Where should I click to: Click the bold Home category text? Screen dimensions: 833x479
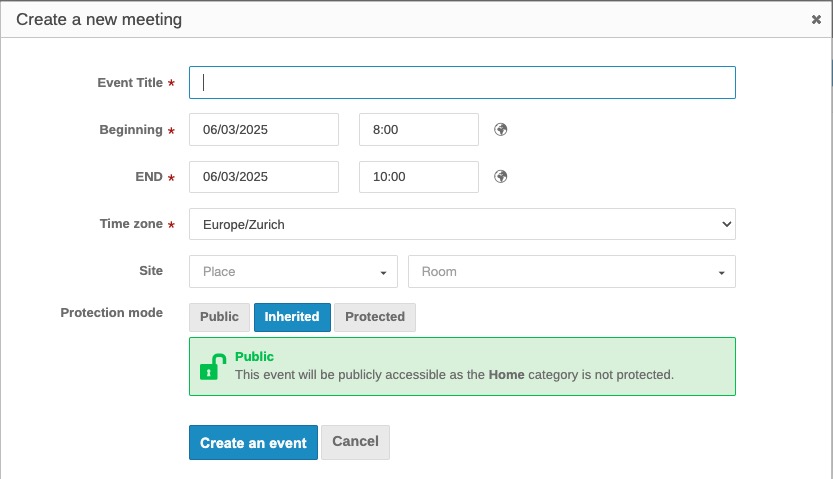click(506, 375)
